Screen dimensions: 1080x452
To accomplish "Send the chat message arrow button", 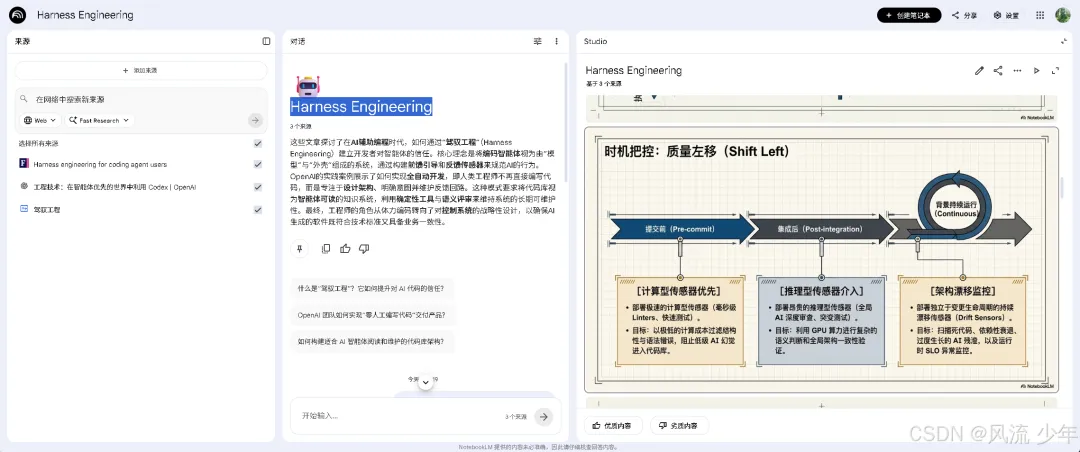I will [x=544, y=416].
